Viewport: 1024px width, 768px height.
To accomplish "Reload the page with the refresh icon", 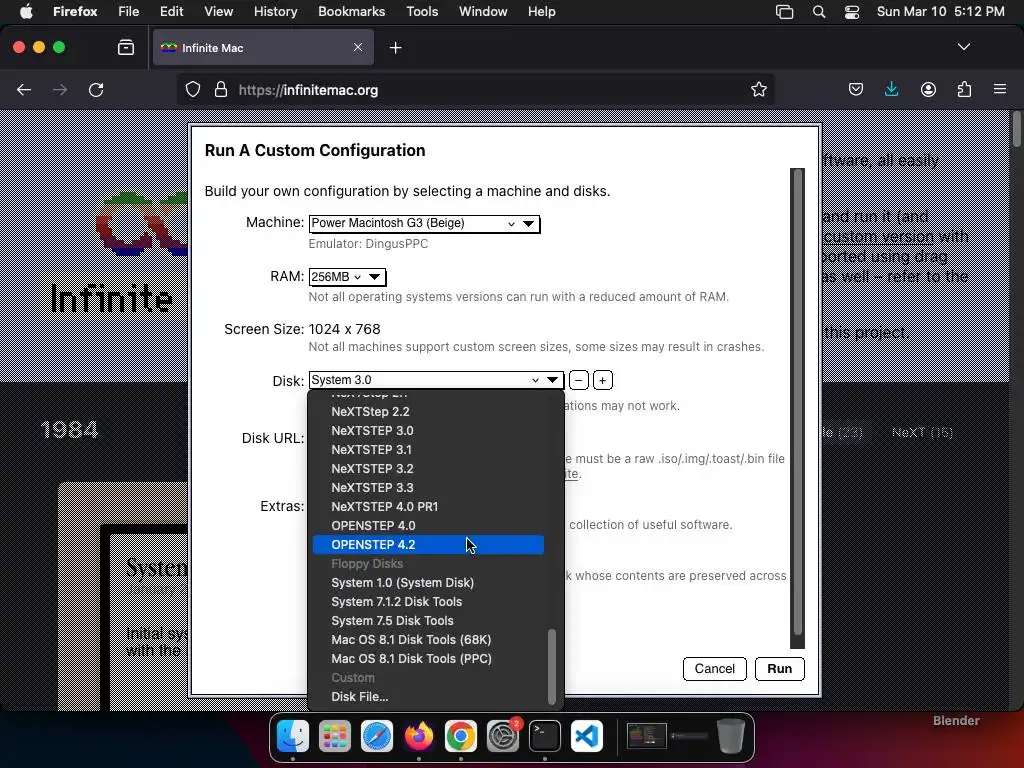I will [x=96, y=89].
